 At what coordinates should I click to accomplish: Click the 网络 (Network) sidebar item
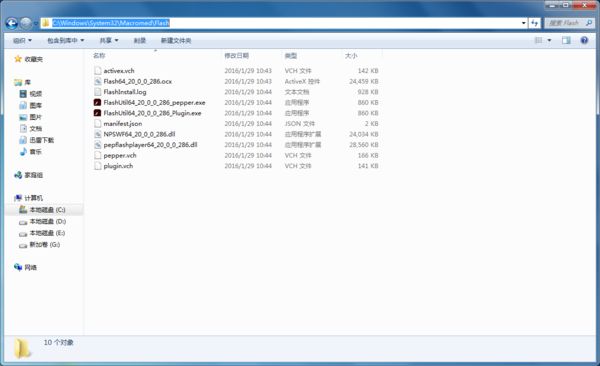25,268
